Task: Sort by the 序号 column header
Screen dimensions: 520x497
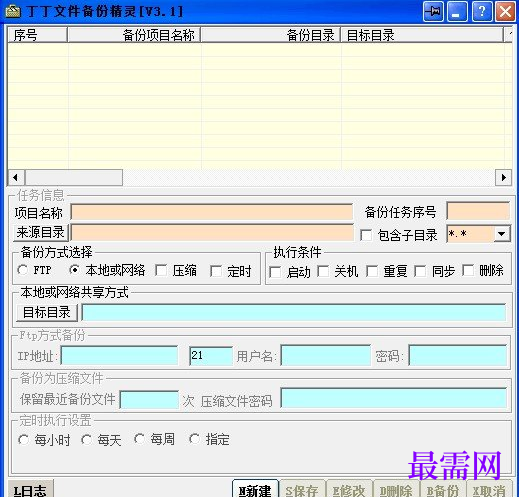Action: pos(37,35)
